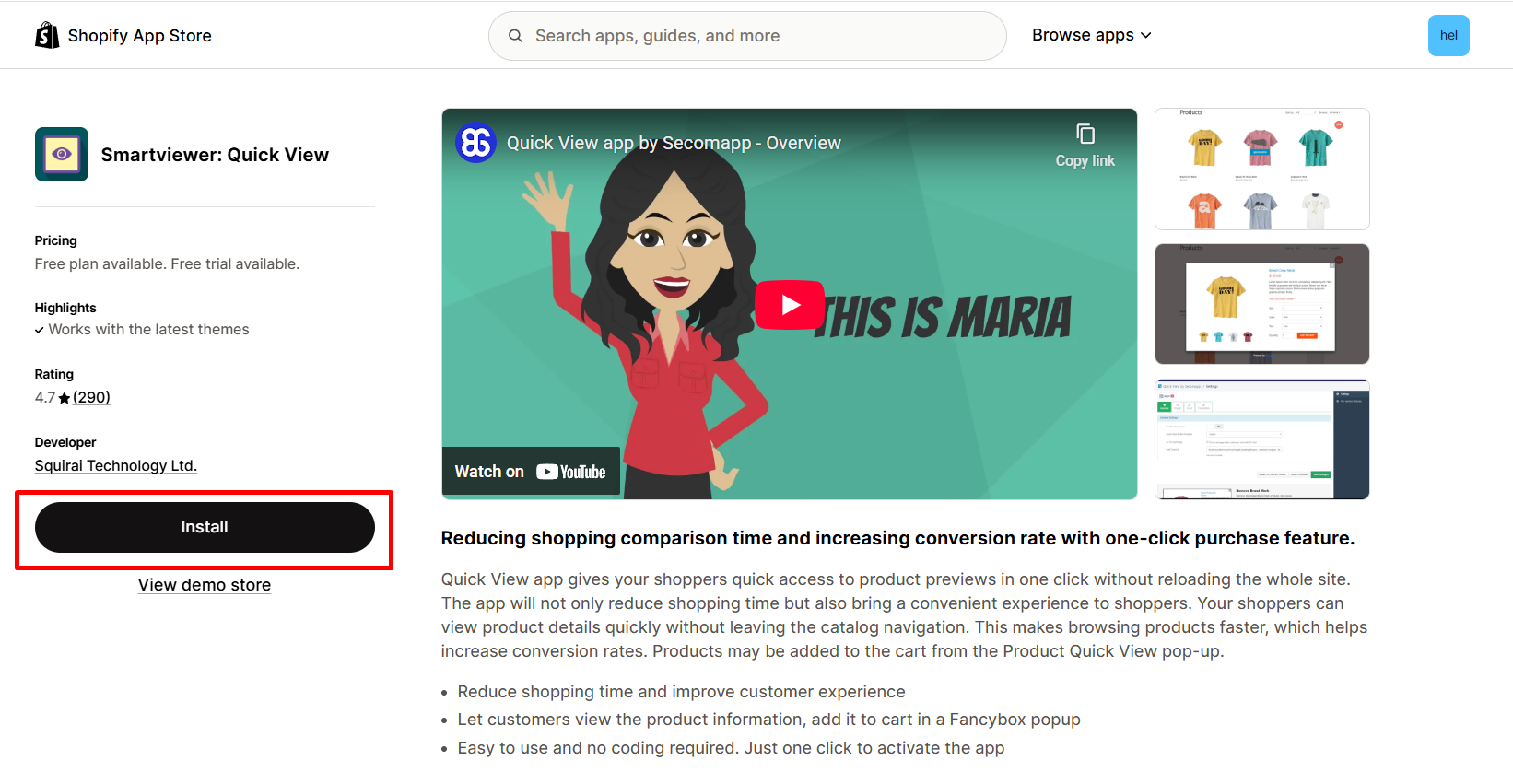1513x784 pixels.
Task: Click the 'Highlights' heading
Action: tap(65, 308)
